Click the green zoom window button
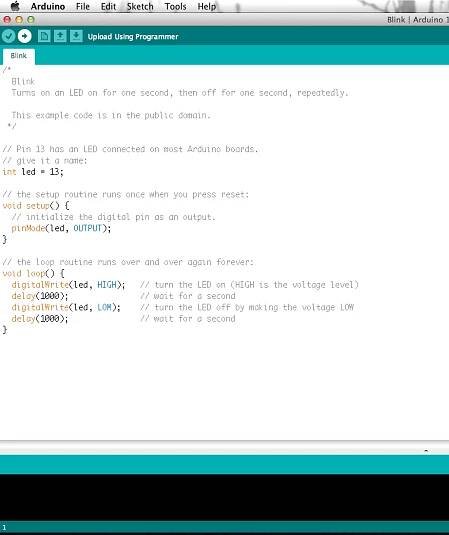Screen dimensions: 449x535 pos(31,20)
